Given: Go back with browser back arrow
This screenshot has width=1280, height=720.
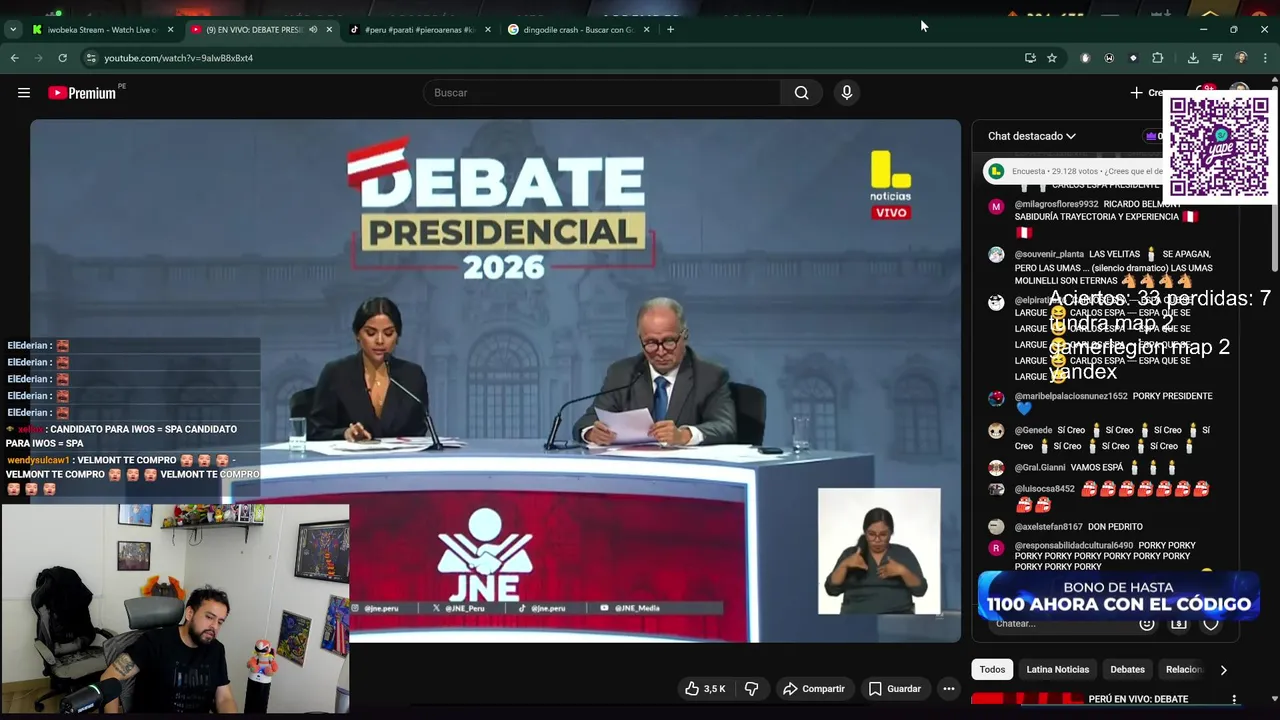Looking at the screenshot, I should tap(14, 58).
